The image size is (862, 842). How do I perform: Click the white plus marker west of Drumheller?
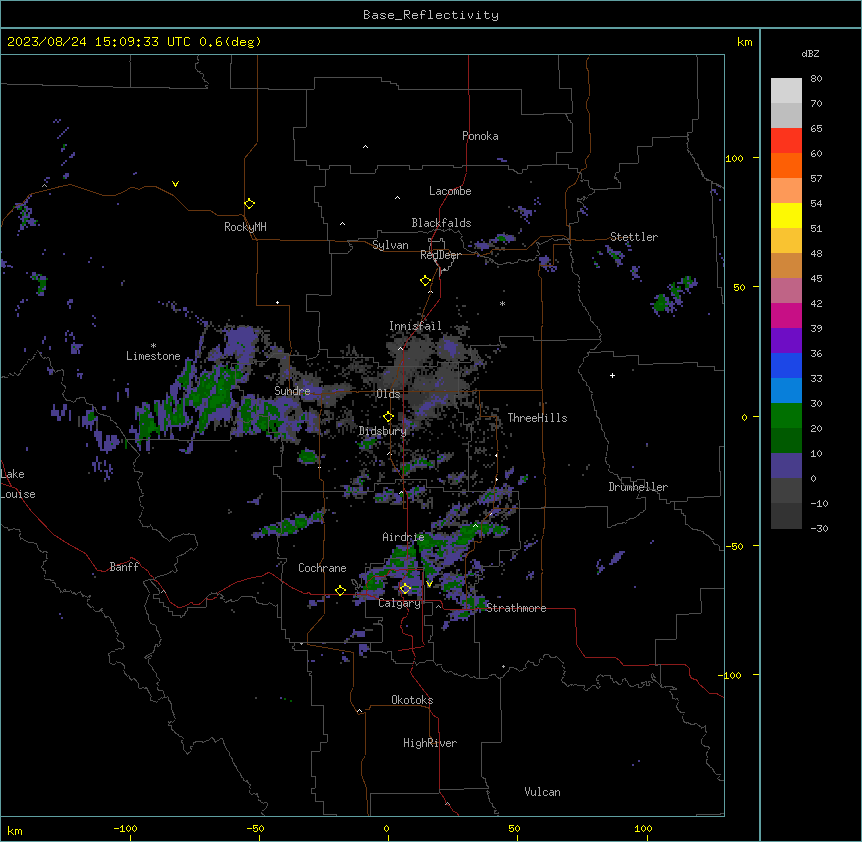tap(612, 375)
